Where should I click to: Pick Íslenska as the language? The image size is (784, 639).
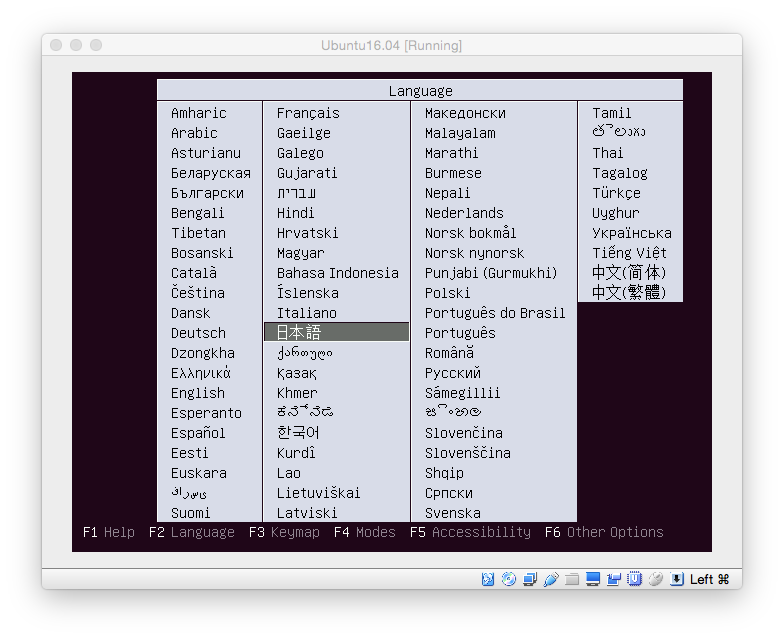[308, 292]
